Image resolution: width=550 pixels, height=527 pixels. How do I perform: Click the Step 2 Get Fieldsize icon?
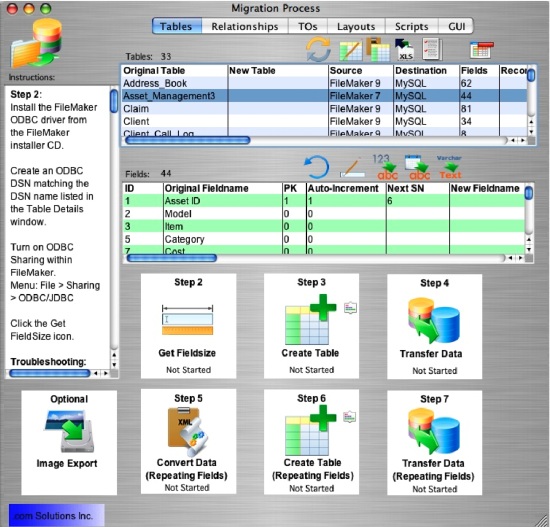tap(187, 320)
